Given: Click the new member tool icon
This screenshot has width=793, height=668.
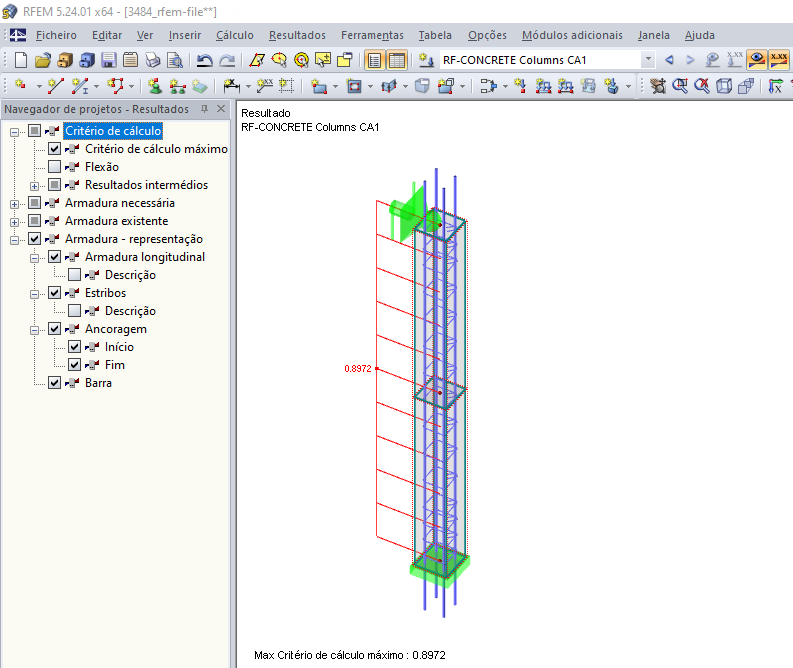Looking at the screenshot, I should coord(80,86).
